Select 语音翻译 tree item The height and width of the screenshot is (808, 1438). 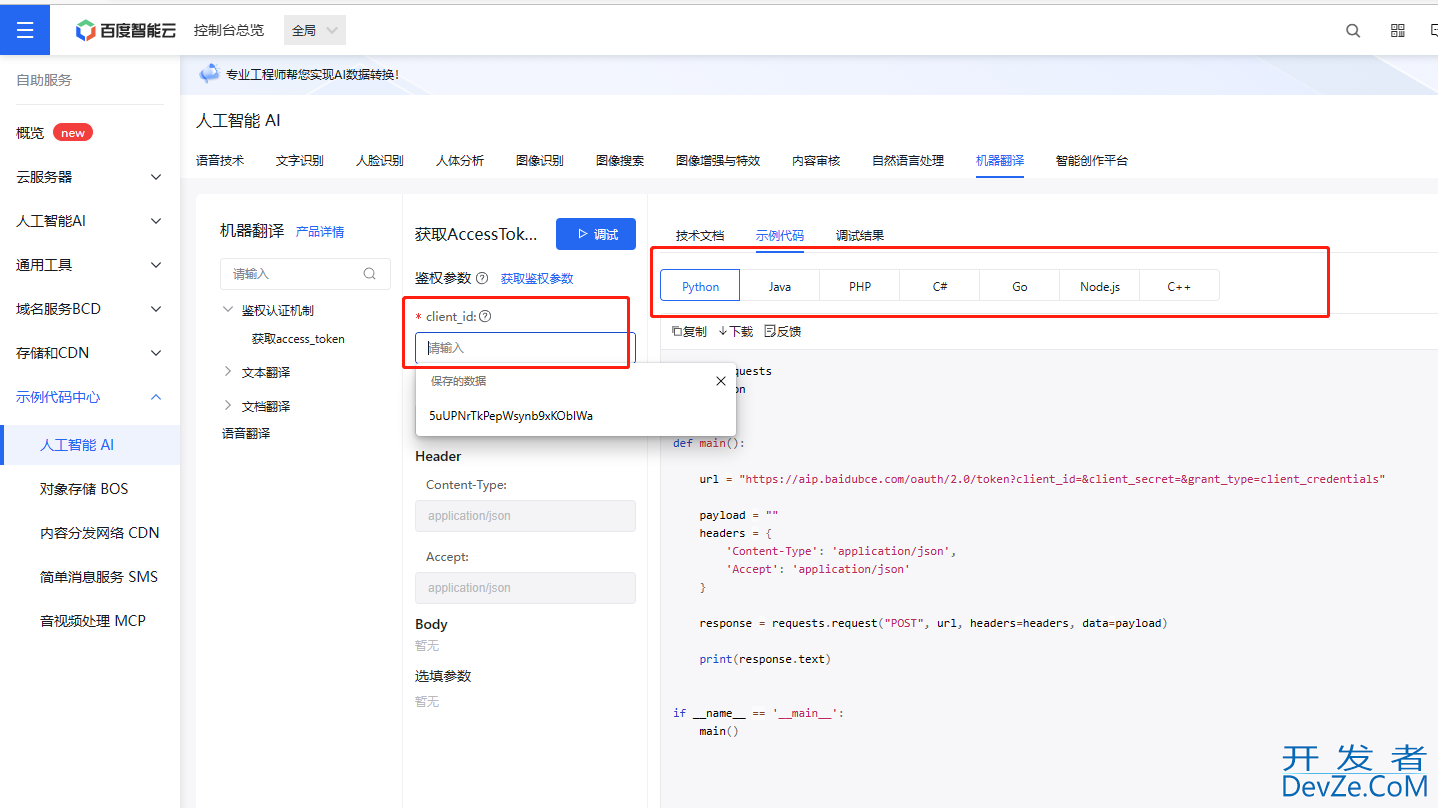(246, 433)
